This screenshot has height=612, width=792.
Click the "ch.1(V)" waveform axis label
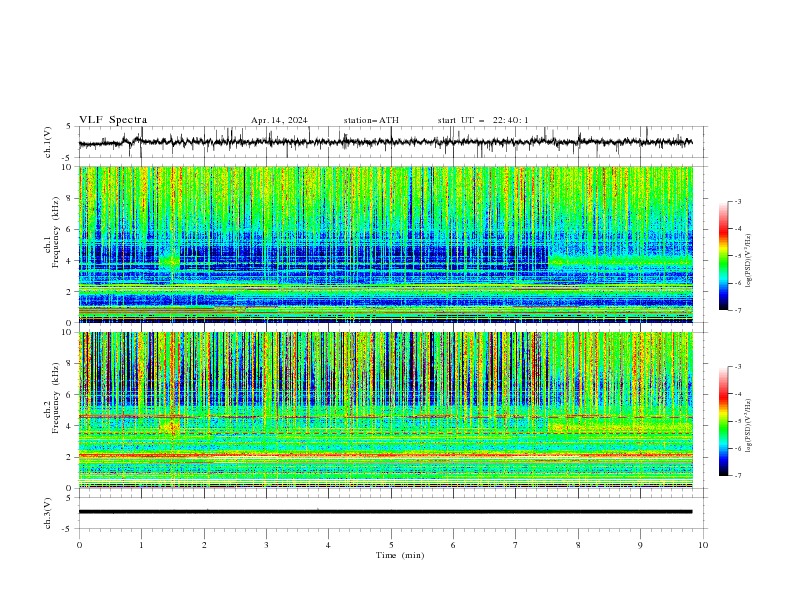(x=48, y=142)
